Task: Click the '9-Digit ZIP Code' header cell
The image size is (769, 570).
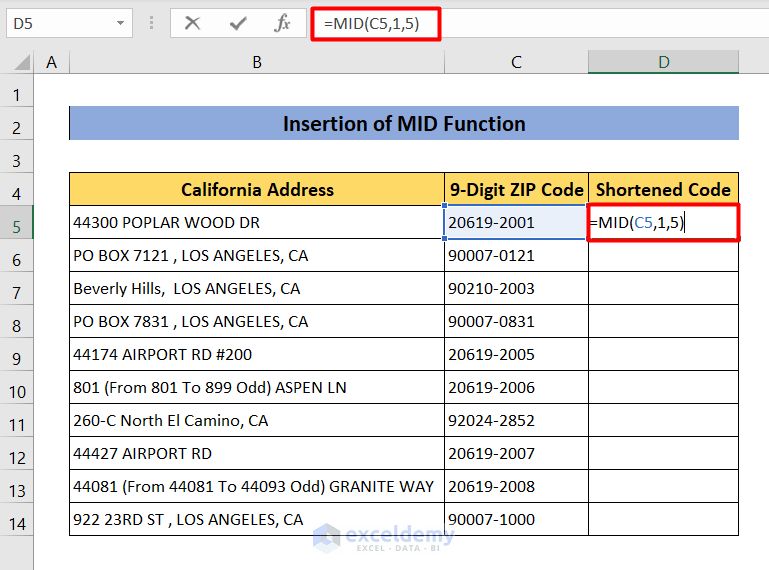Action: tap(516, 189)
